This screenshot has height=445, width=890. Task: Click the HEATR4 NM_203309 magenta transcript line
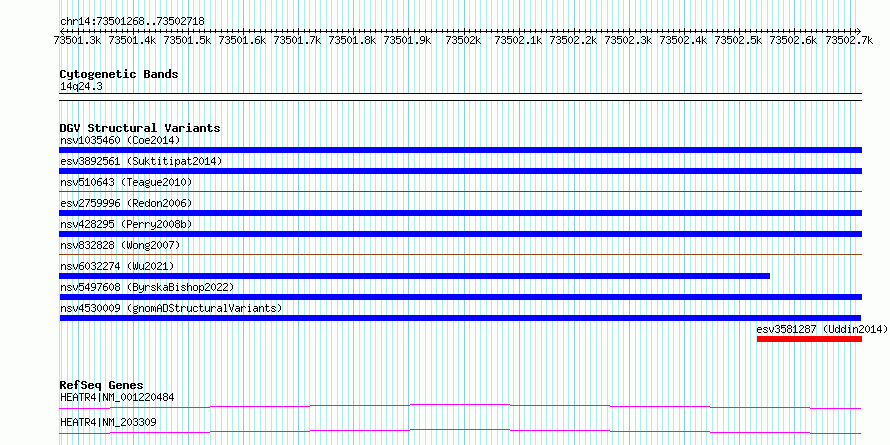point(460,431)
